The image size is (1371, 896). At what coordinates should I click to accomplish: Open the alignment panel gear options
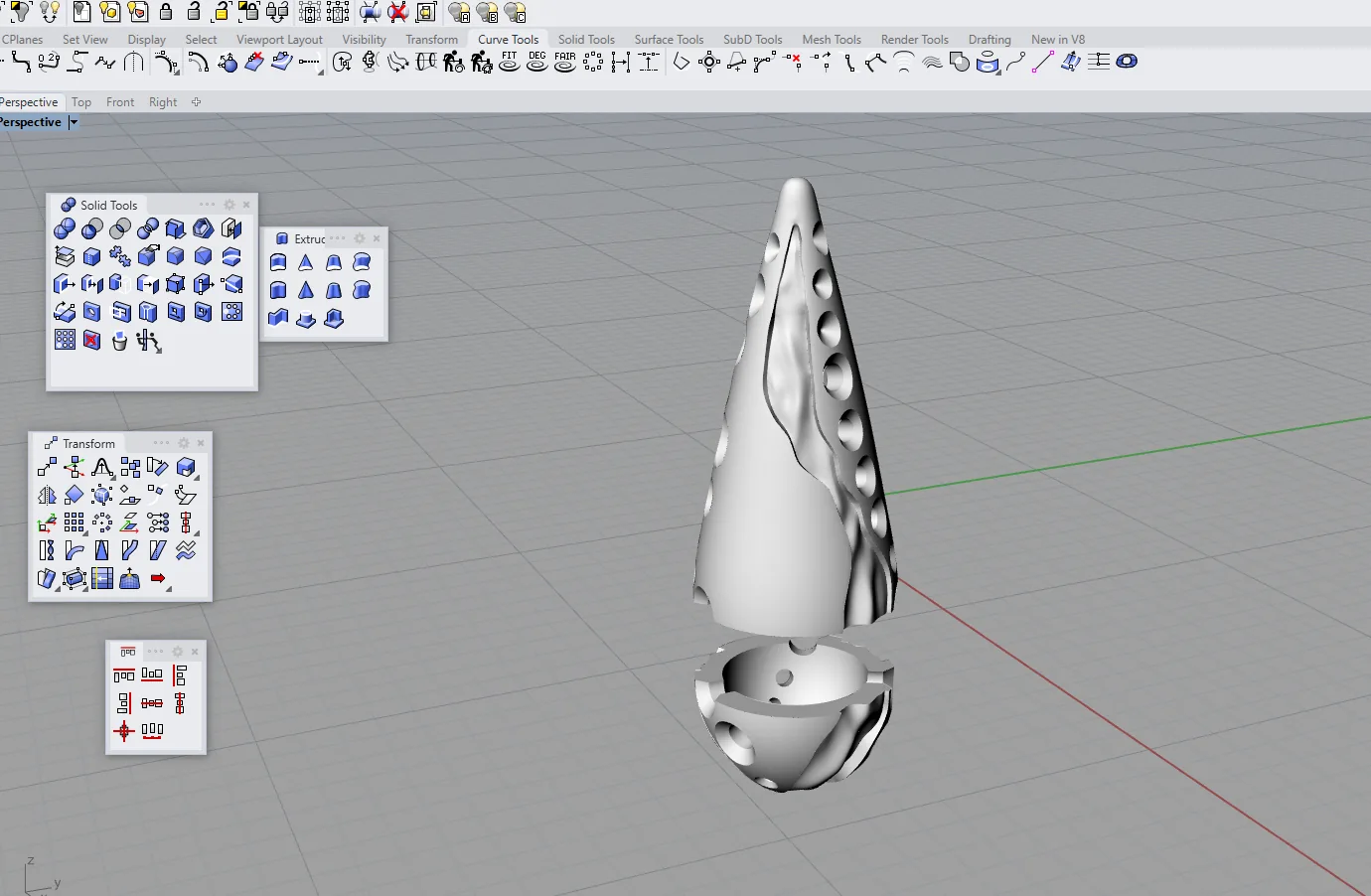pyautogui.click(x=178, y=652)
